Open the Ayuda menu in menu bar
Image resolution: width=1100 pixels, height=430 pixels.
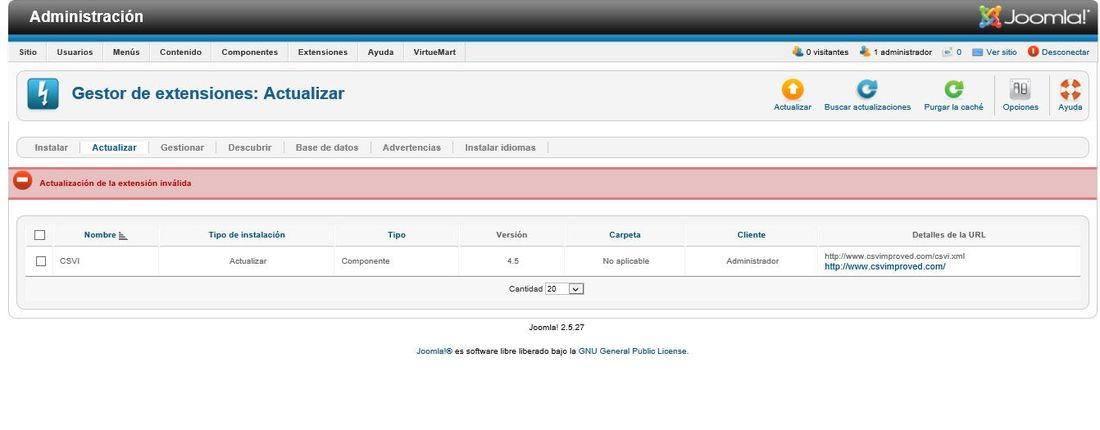pyautogui.click(x=380, y=52)
